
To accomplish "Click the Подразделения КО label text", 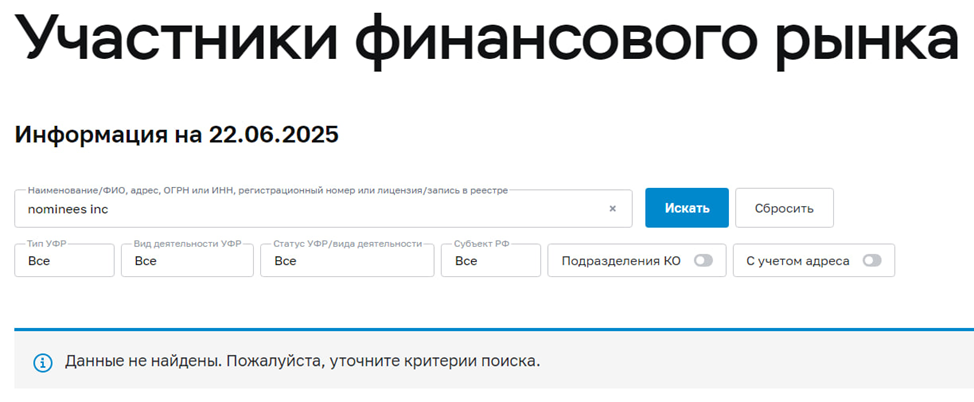I will point(621,261).
